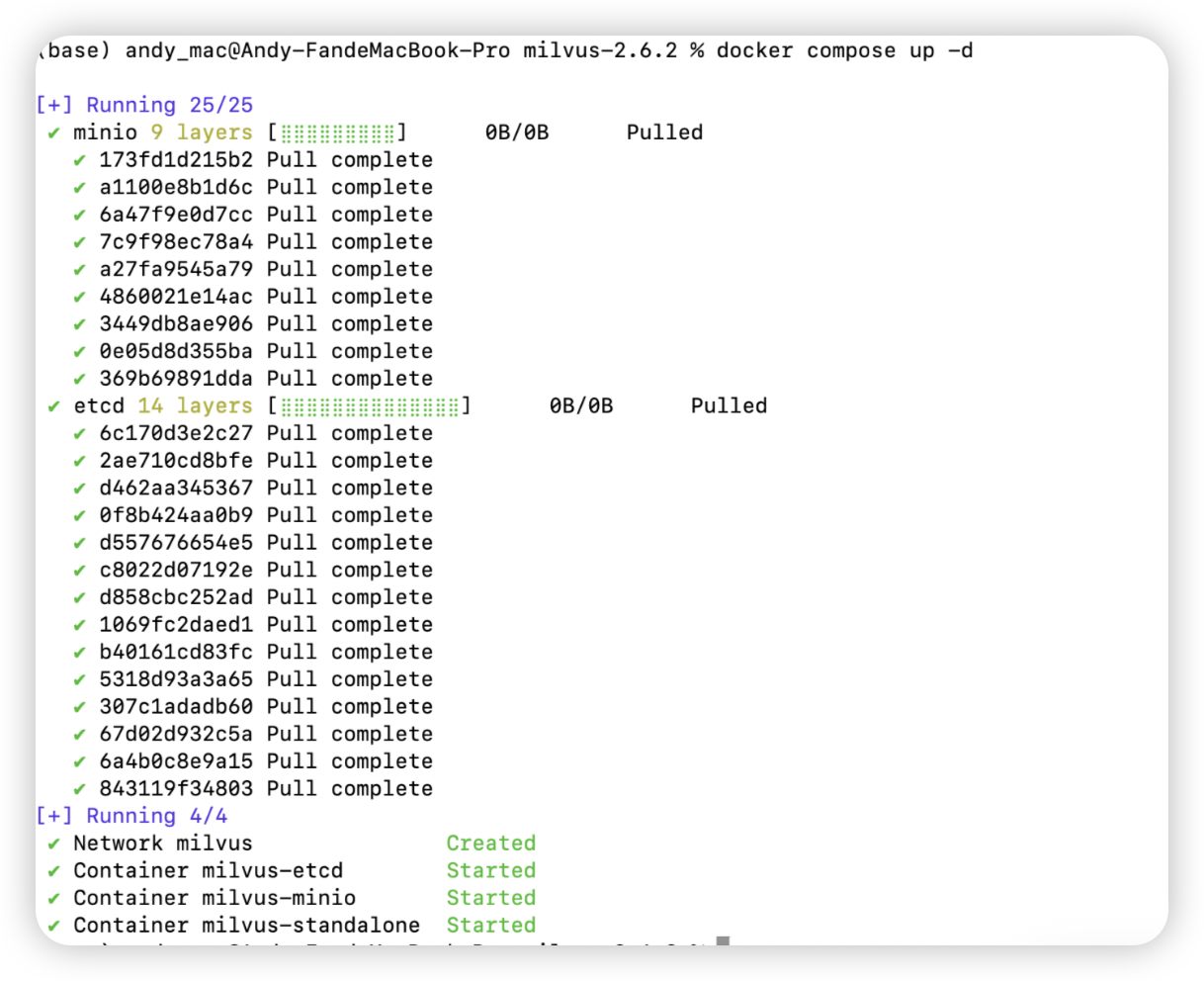Image resolution: width=1204 pixels, height=981 pixels.
Task: Click the checkmark beside Container milvus-standalone
Action: click(54, 927)
